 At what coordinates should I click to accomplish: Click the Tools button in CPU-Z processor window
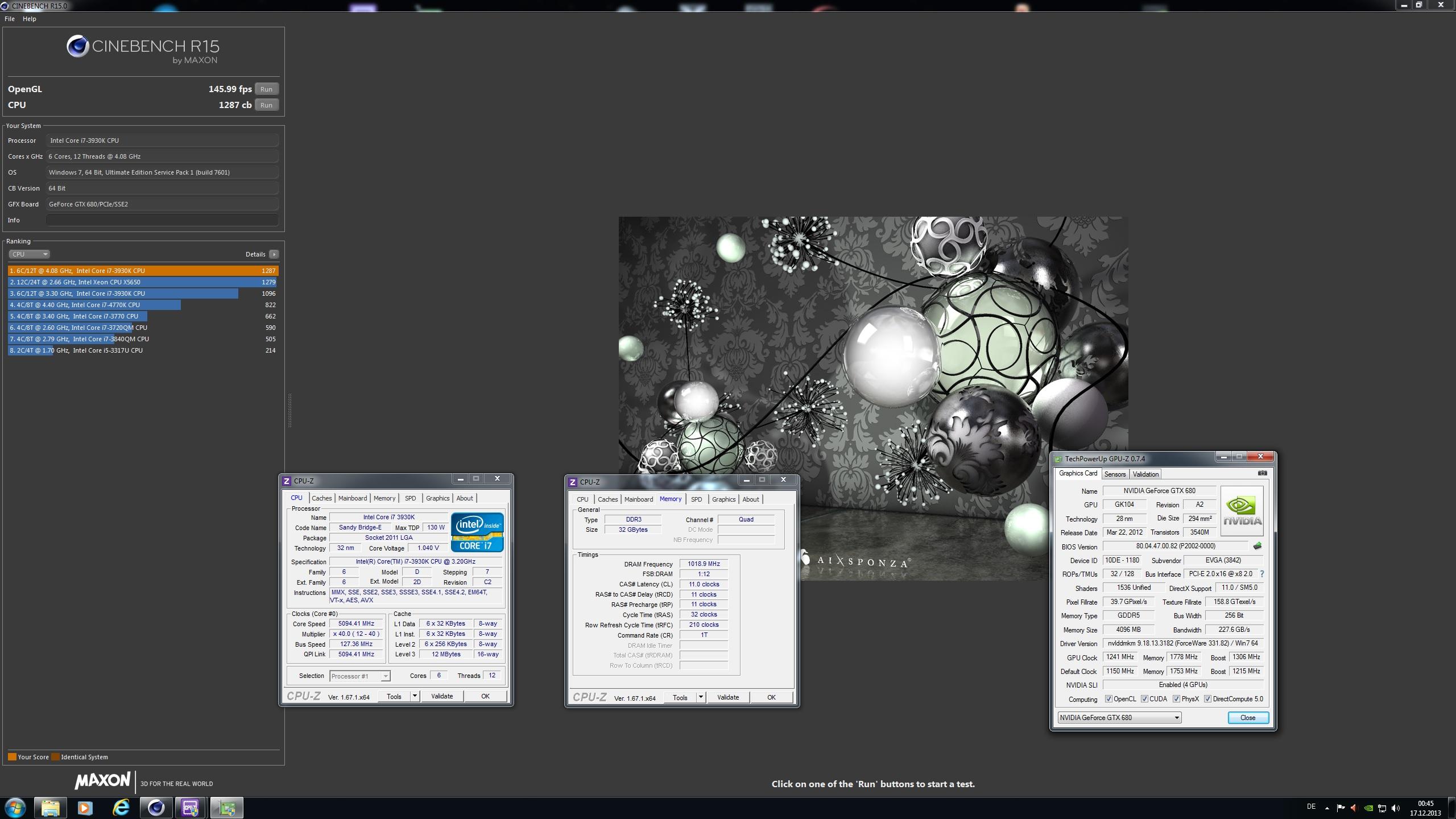point(394,696)
